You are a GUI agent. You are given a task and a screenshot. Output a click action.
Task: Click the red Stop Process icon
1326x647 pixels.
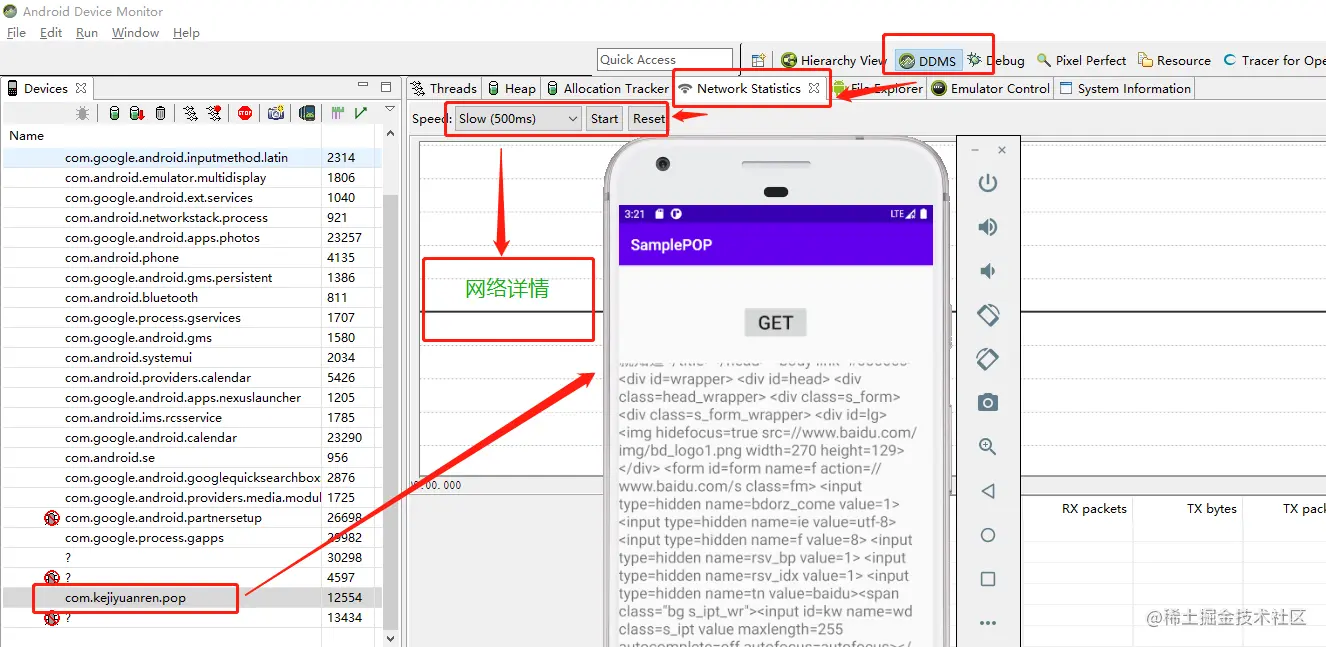tap(245, 114)
